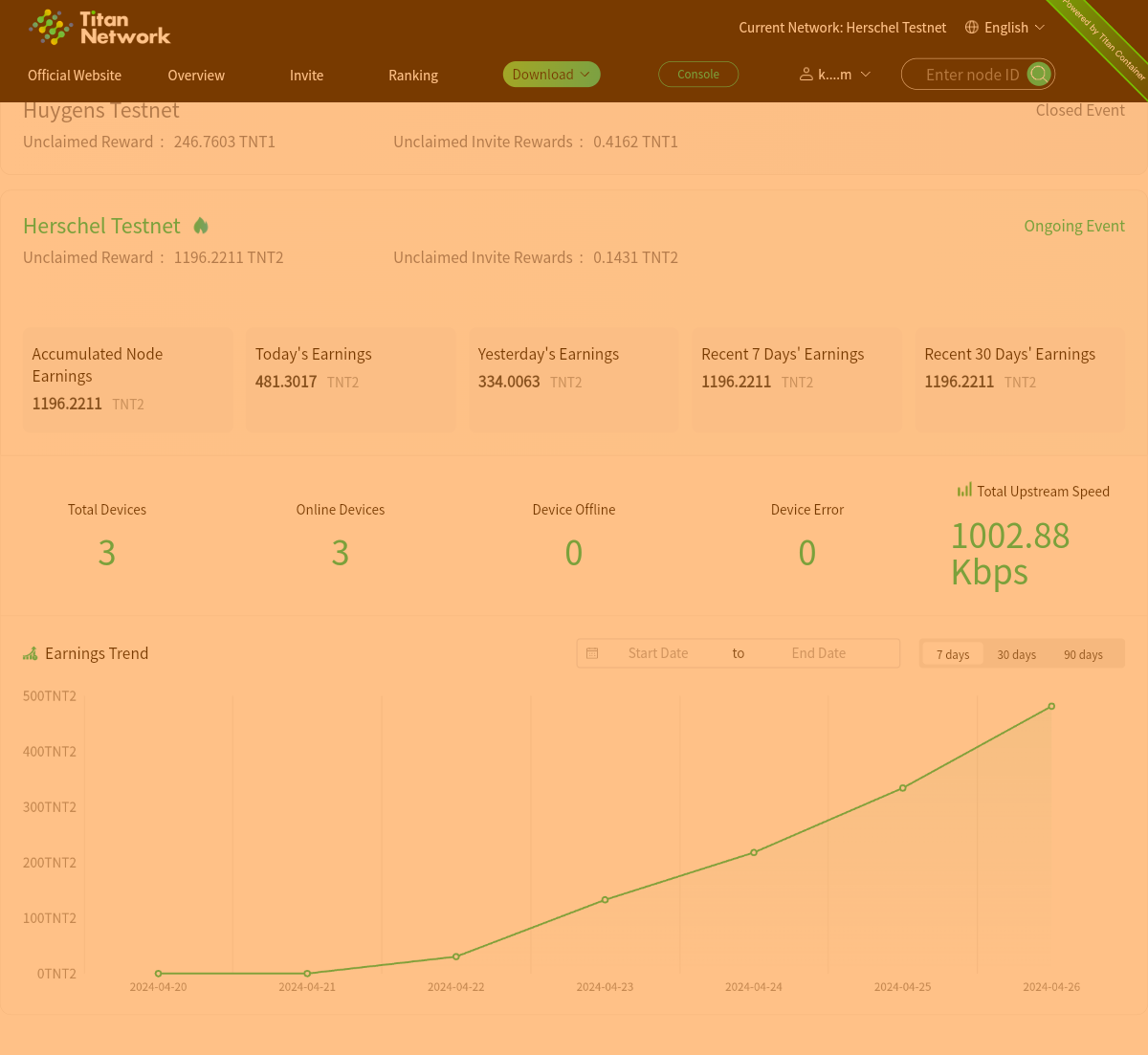Expand the Download dropdown
The height and width of the screenshot is (1055, 1148).
[551, 75]
